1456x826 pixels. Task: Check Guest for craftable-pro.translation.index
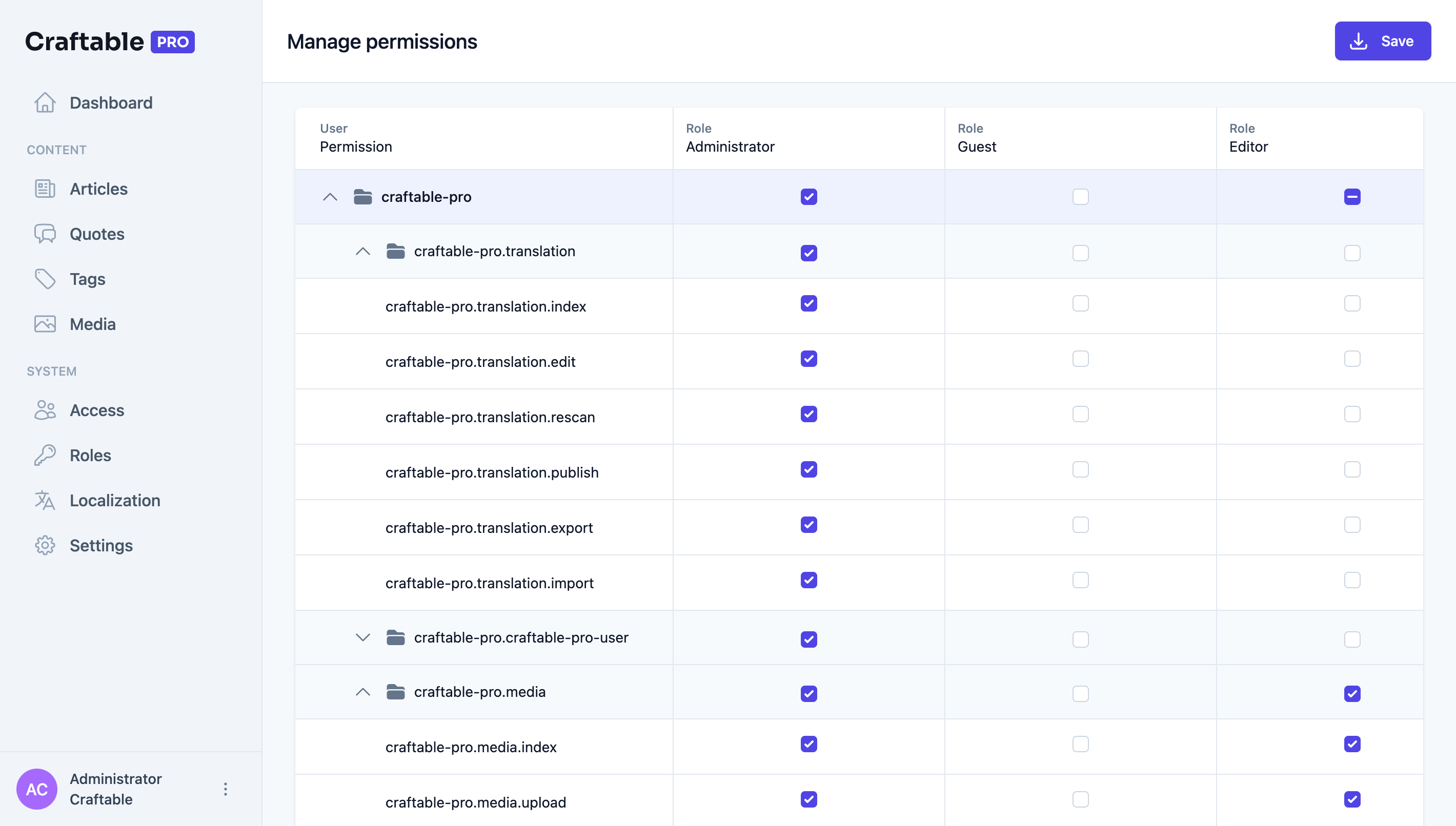tap(1080, 303)
